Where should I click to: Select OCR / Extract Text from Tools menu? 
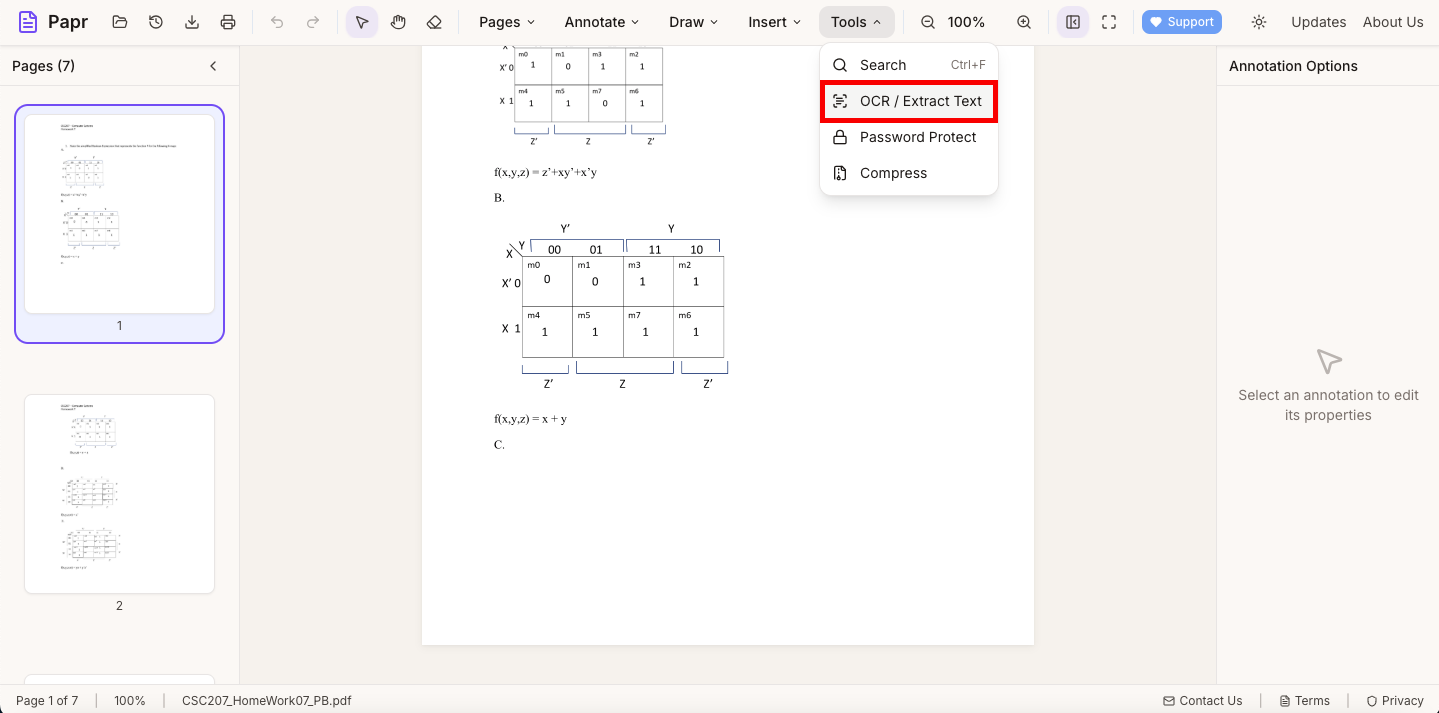[x=908, y=101]
